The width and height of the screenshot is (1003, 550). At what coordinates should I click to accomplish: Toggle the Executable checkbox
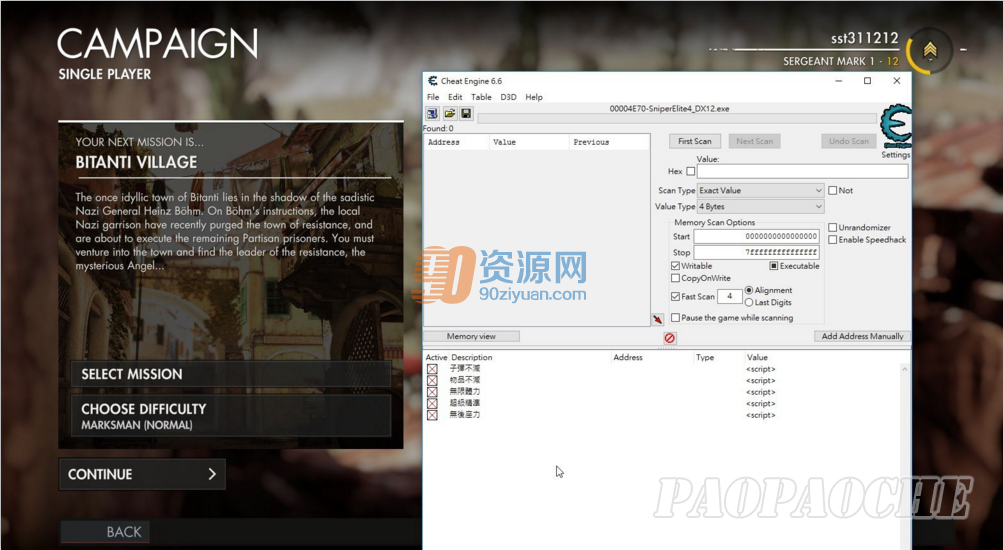click(773, 266)
